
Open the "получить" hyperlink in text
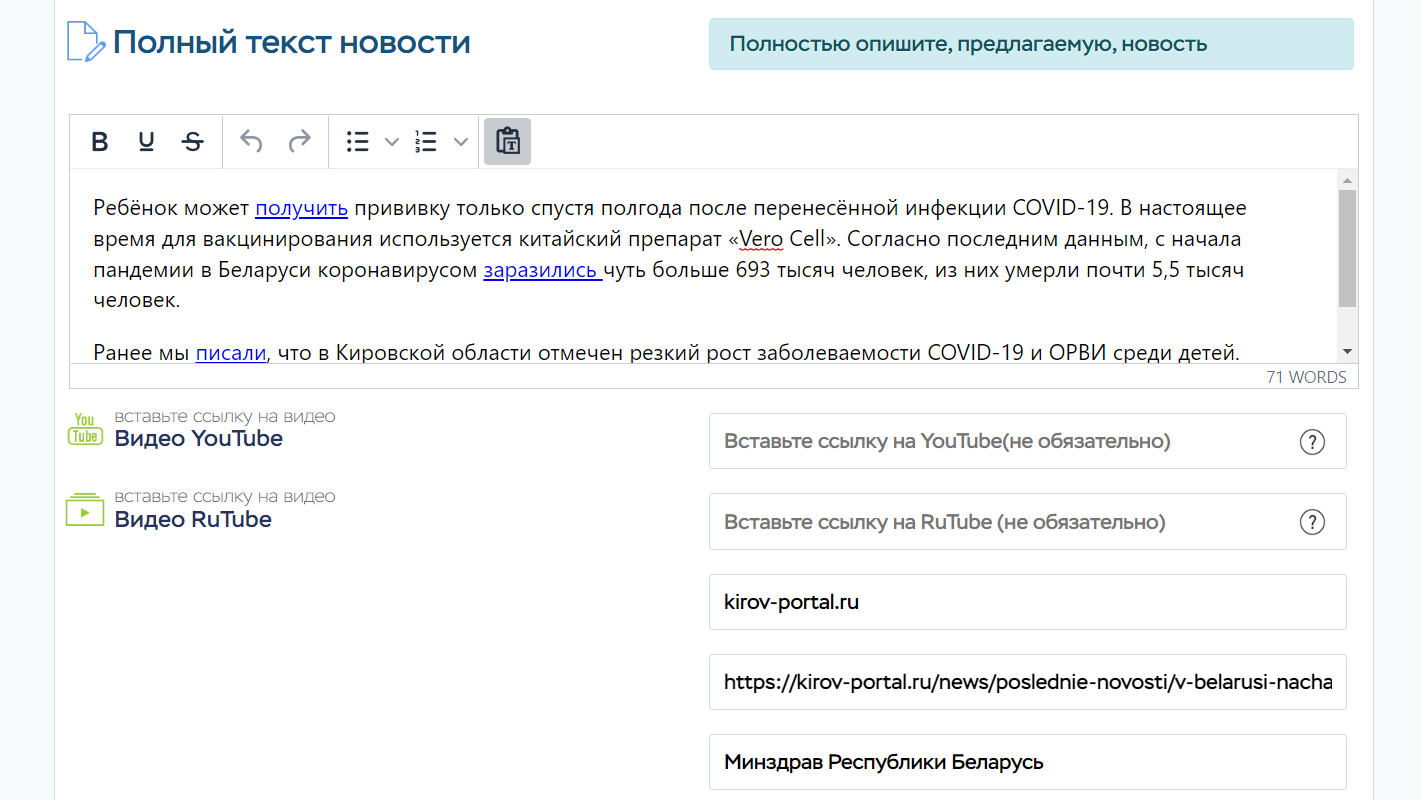tap(301, 208)
